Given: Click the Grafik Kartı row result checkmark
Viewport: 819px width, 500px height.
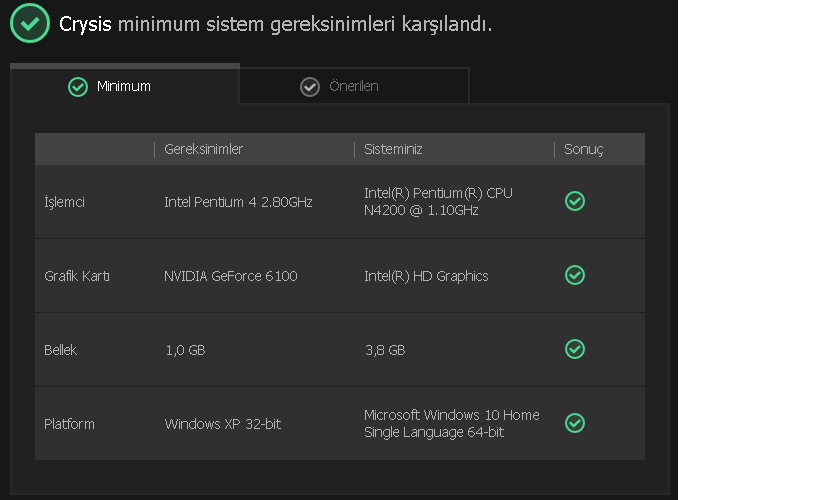Looking at the screenshot, I should [575, 275].
